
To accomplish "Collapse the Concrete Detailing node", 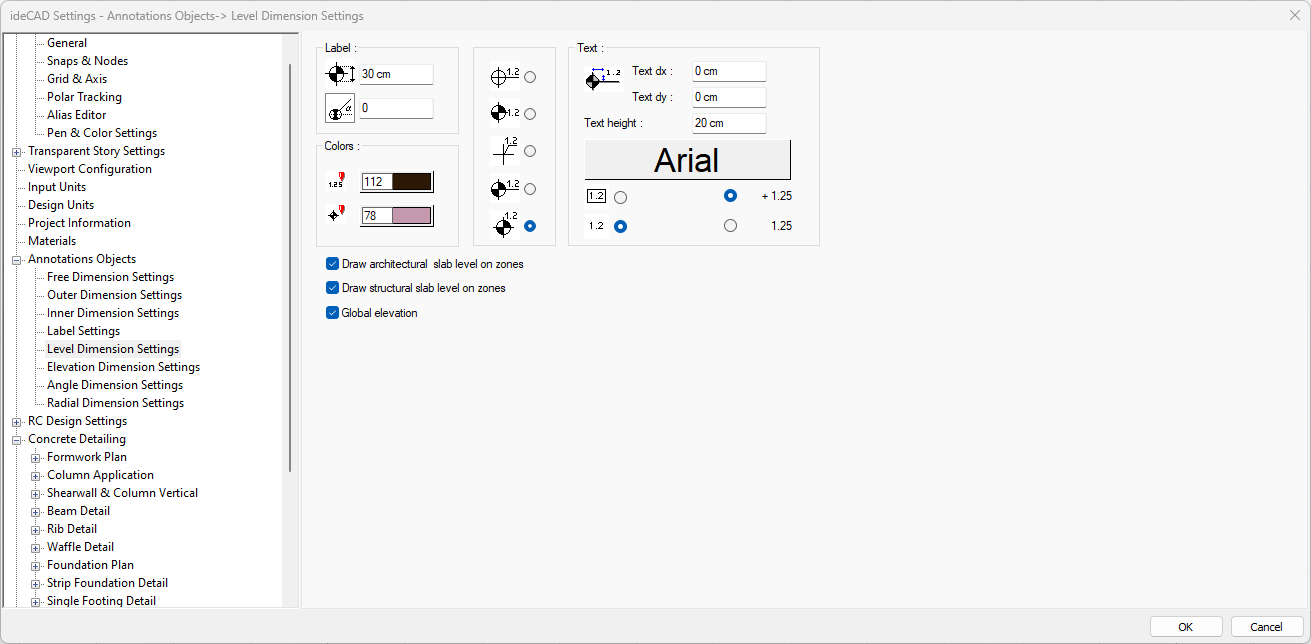I will (x=17, y=440).
